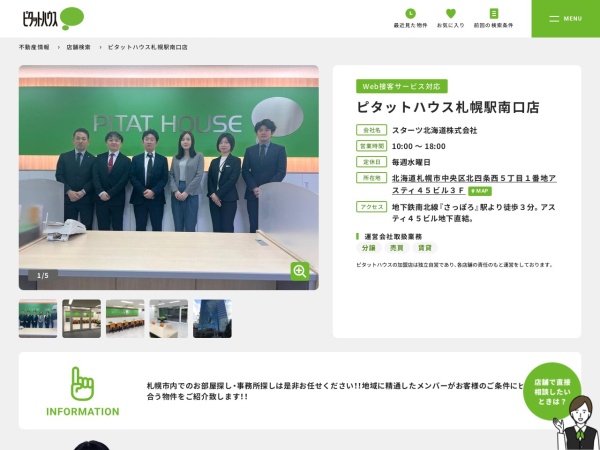Screen dimensions: 600x450
Task: Click the INFORMATION pointing hand icon
Action: [82, 383]
